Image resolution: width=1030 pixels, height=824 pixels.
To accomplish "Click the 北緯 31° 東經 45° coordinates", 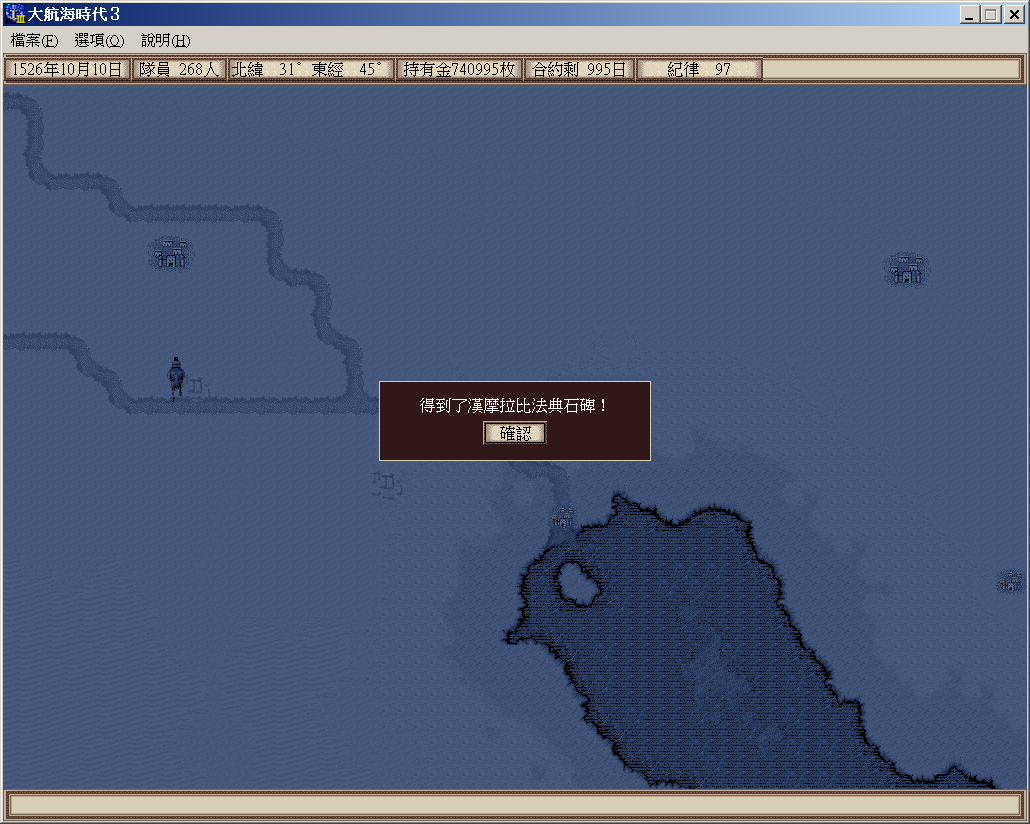I will (x=310, y=70).
